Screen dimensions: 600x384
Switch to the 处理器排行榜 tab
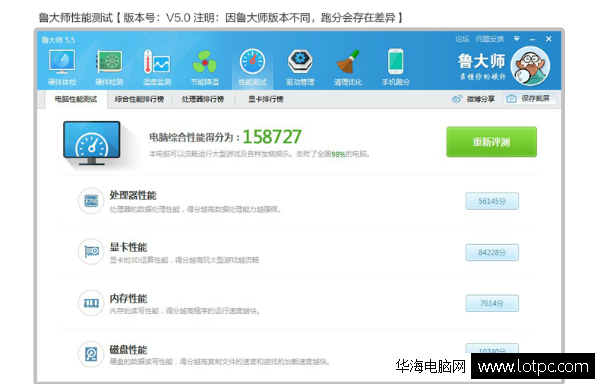point(202,99)
